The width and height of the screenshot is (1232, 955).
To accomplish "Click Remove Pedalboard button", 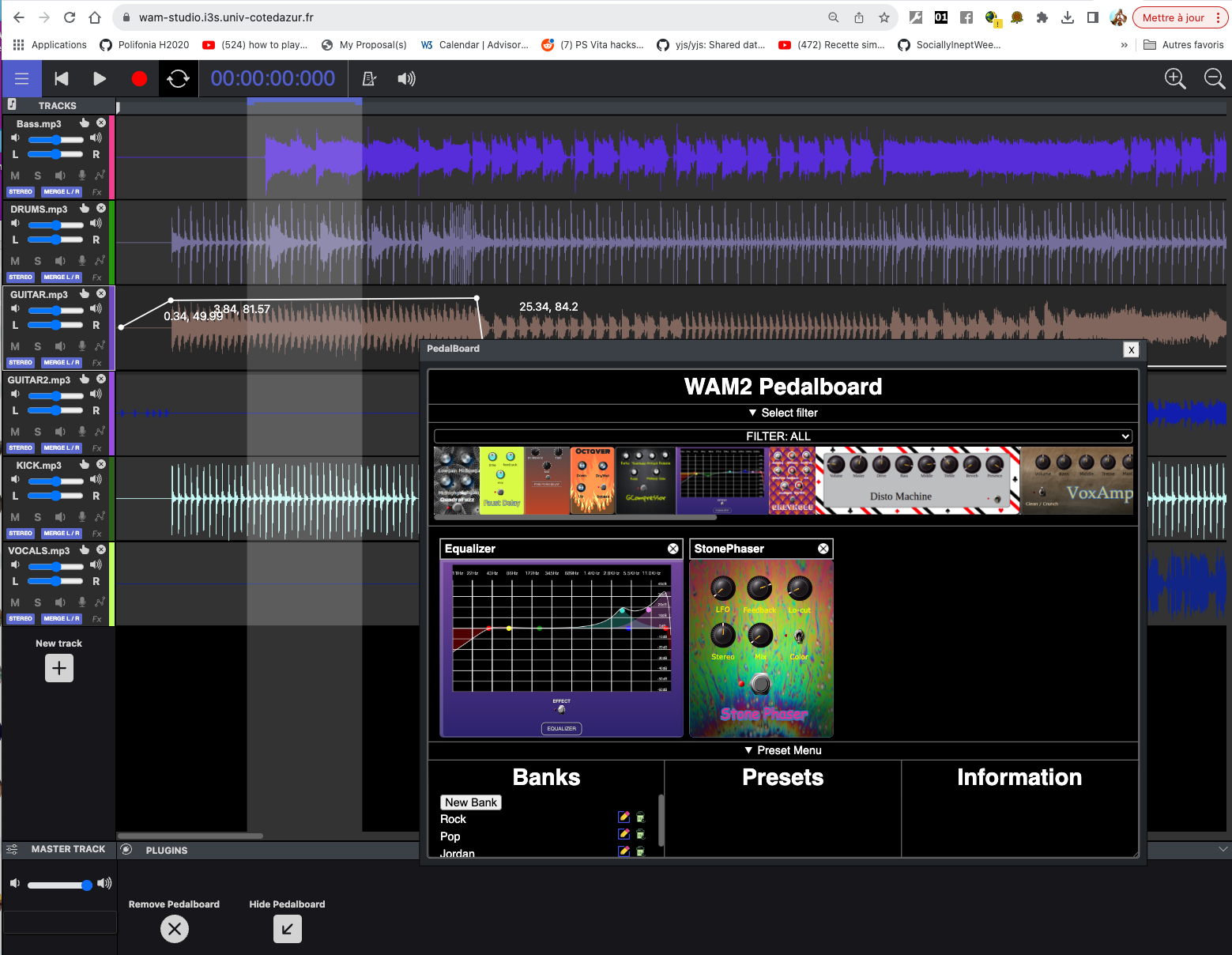I will [x=175, y=929].
